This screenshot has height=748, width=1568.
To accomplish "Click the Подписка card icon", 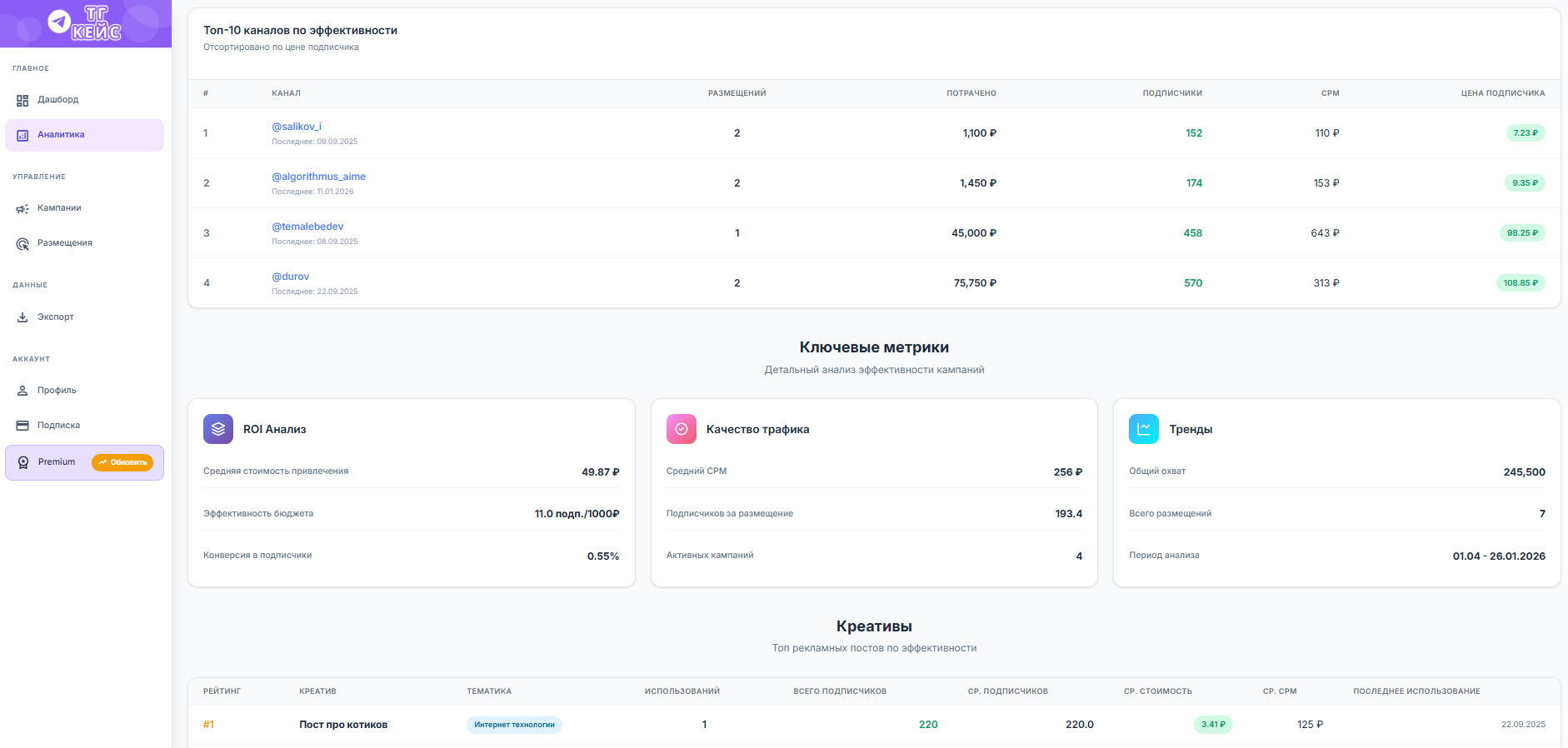I will tap(22, 426).
